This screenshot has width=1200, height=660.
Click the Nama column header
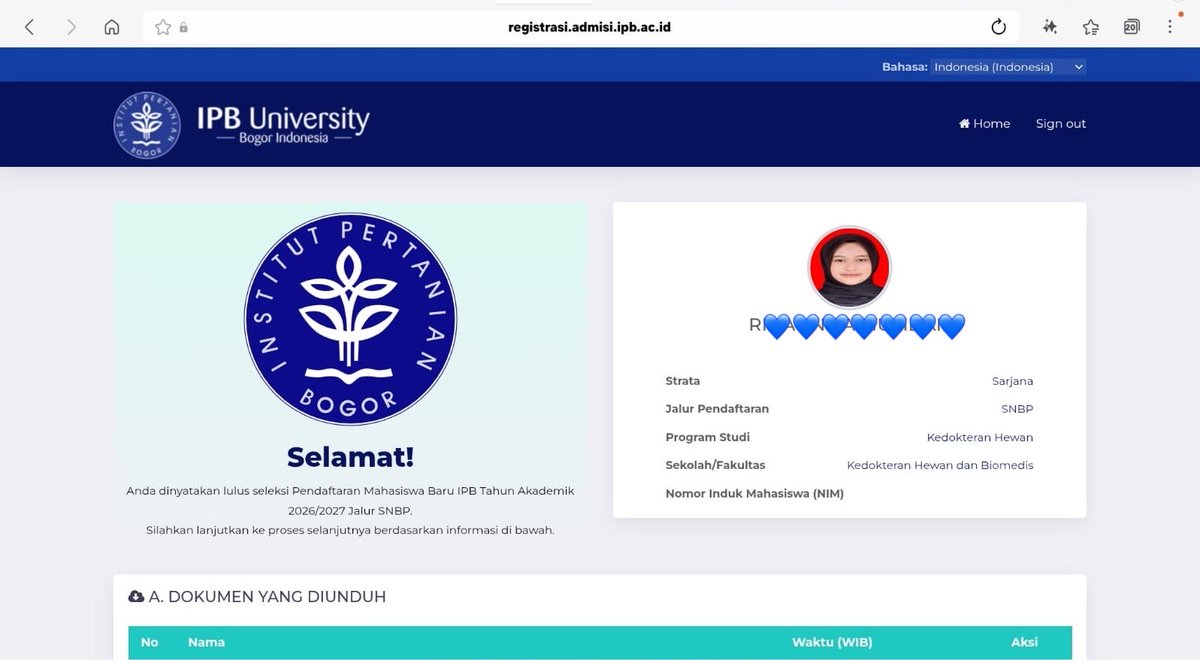[x=206, y=642]
